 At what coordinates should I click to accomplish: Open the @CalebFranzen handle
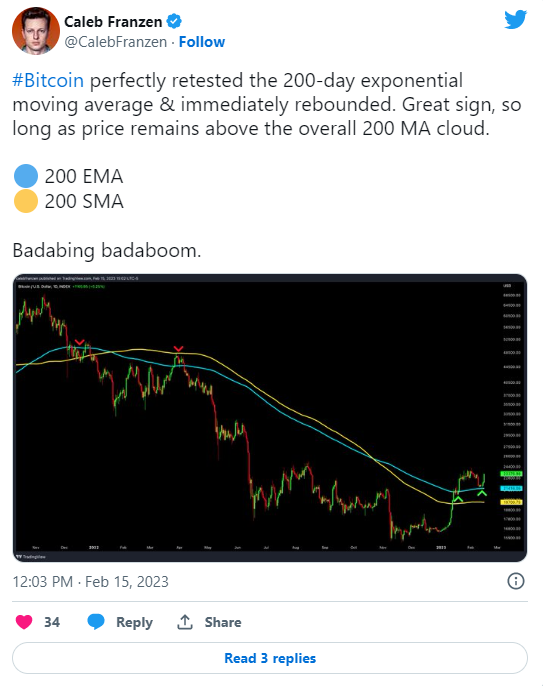(x=116, y=42)
